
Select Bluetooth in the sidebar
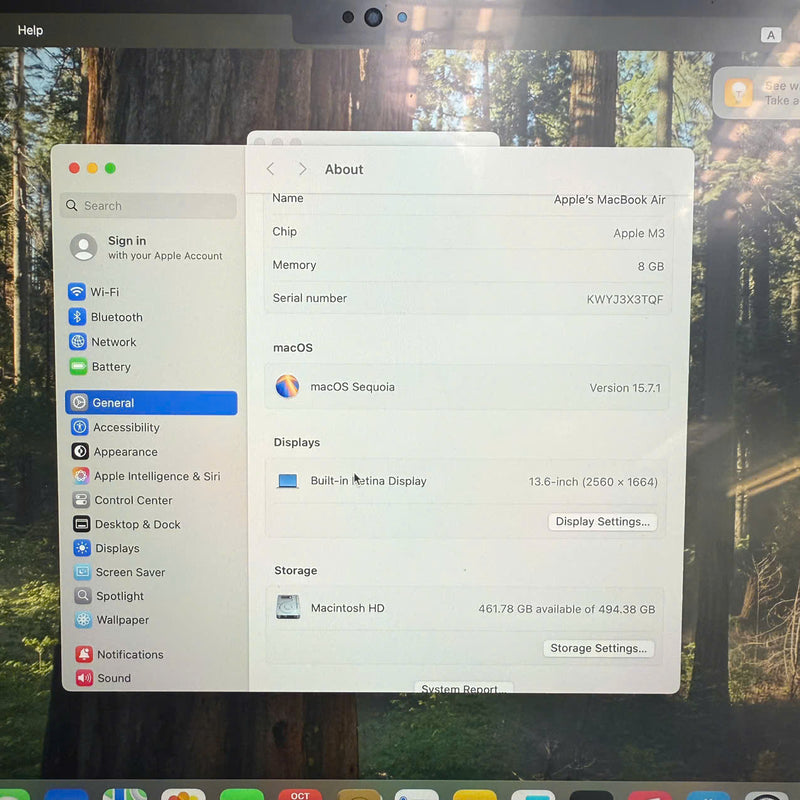pos(116,317)
